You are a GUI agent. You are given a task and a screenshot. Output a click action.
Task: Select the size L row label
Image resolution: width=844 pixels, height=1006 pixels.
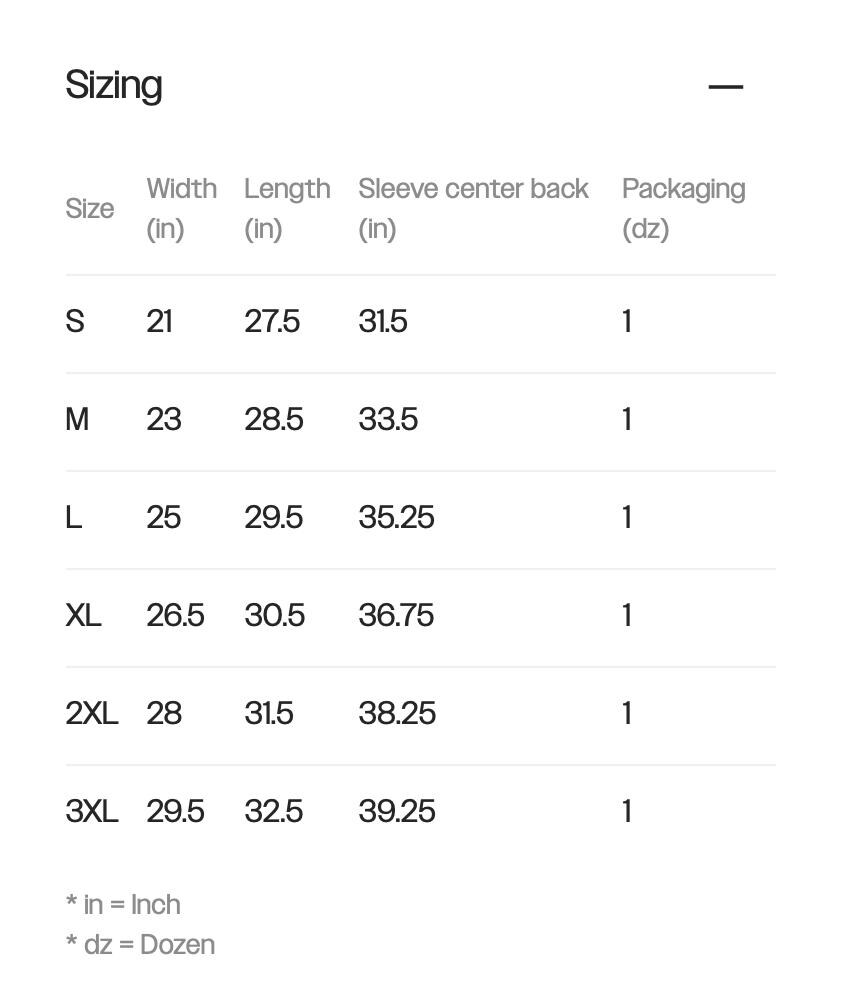pyautogui.click(x=73, y=517)
